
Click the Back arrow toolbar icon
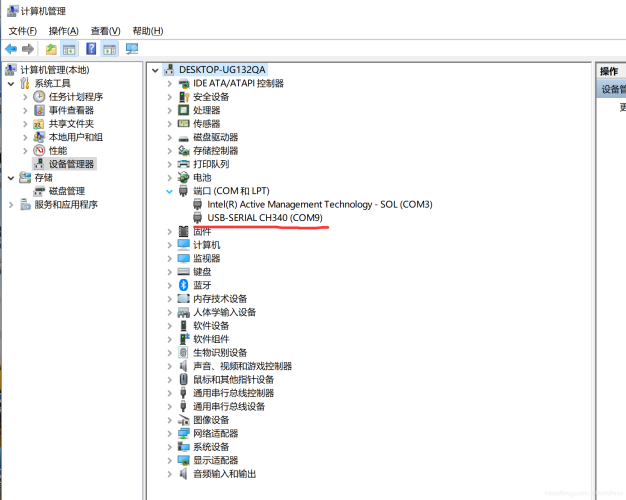click(x=11, y=49)
